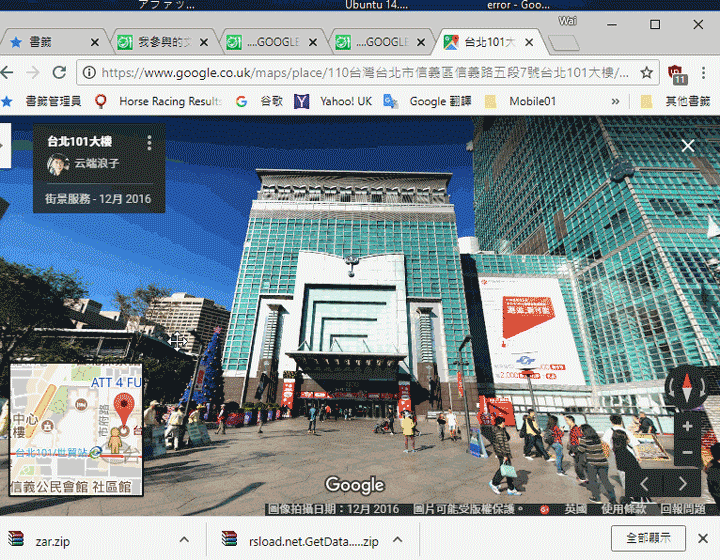Click the contributor avatar photo
The image size is (720, 560).
(x=58, y=164)
